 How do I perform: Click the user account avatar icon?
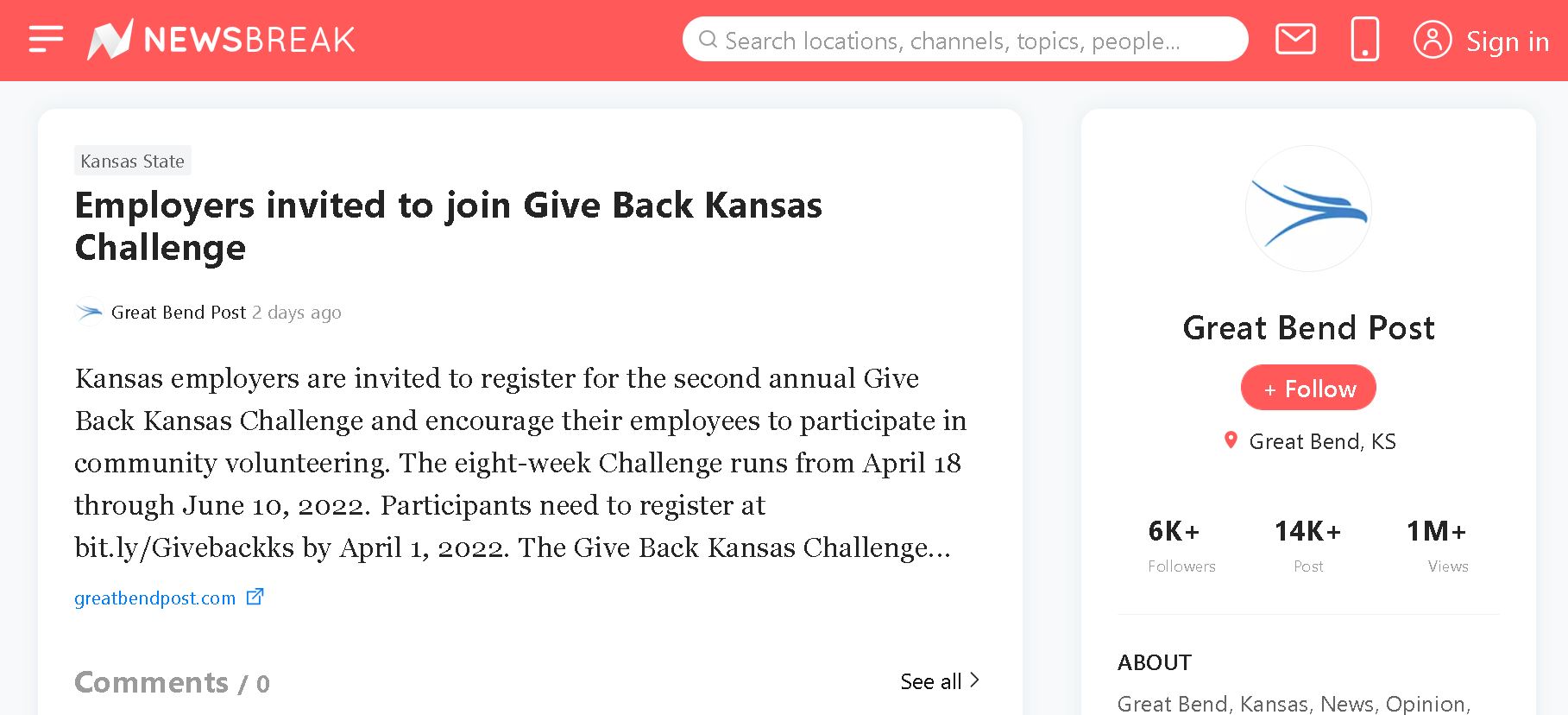coord(1432,40)
